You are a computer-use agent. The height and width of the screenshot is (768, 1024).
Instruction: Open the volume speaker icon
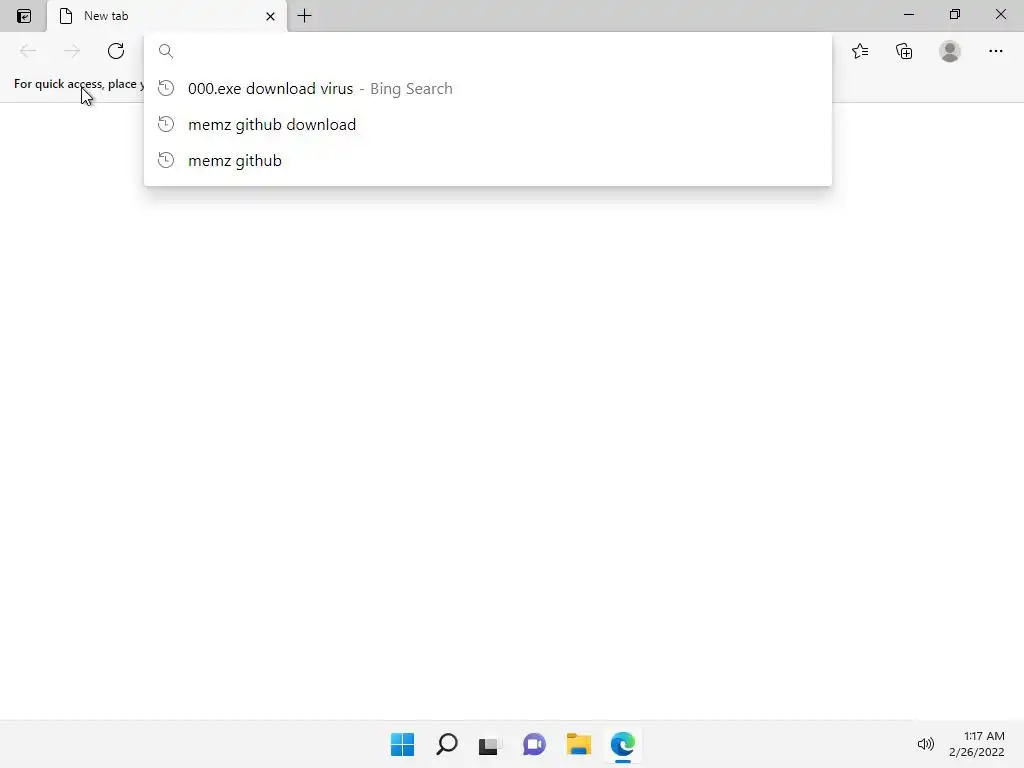(925, 744)
